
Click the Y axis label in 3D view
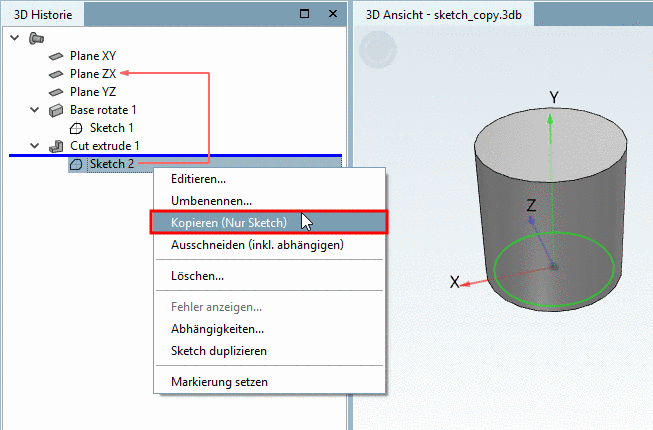pyautogui.click(x=554, y=97)
